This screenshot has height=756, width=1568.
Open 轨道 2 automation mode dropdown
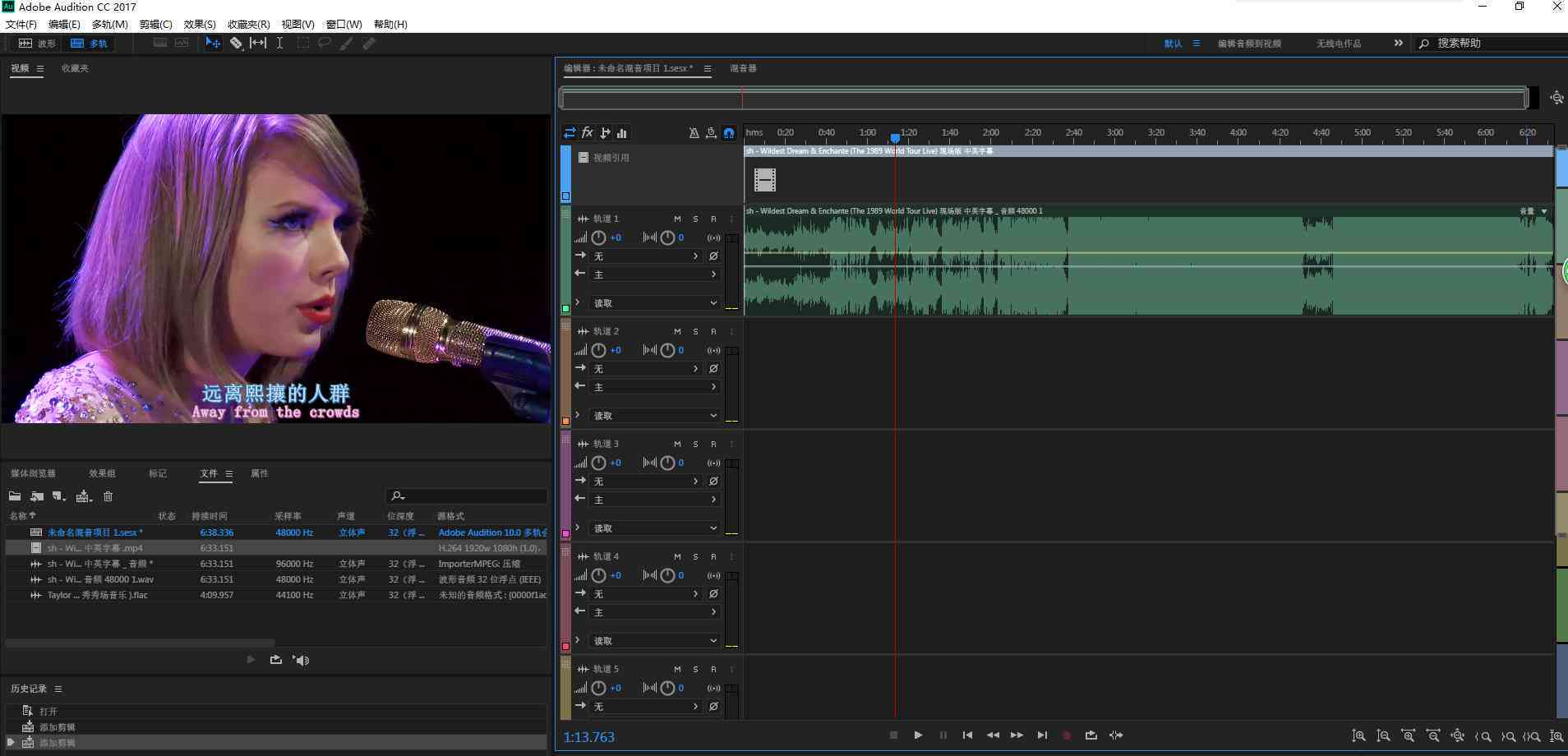click(655, 416)
